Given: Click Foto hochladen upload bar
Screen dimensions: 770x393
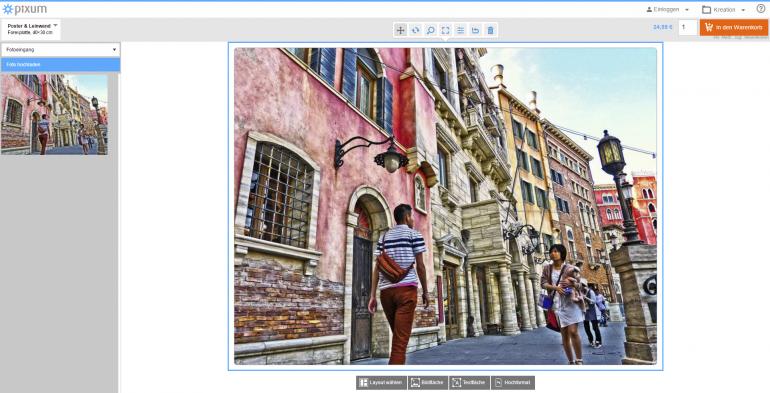Looking at the screenshot, I should [x=60, y=65].
